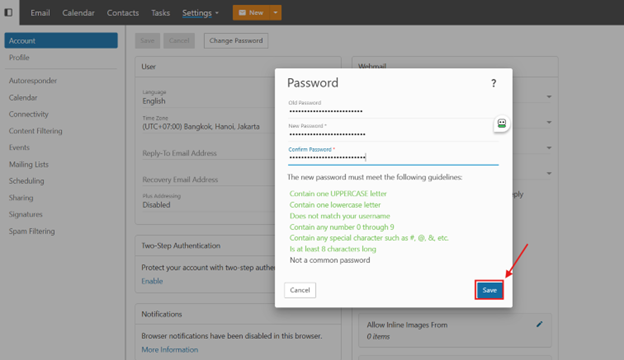
Task: Open Scheduling settings
Action: (x=26, y=181)
